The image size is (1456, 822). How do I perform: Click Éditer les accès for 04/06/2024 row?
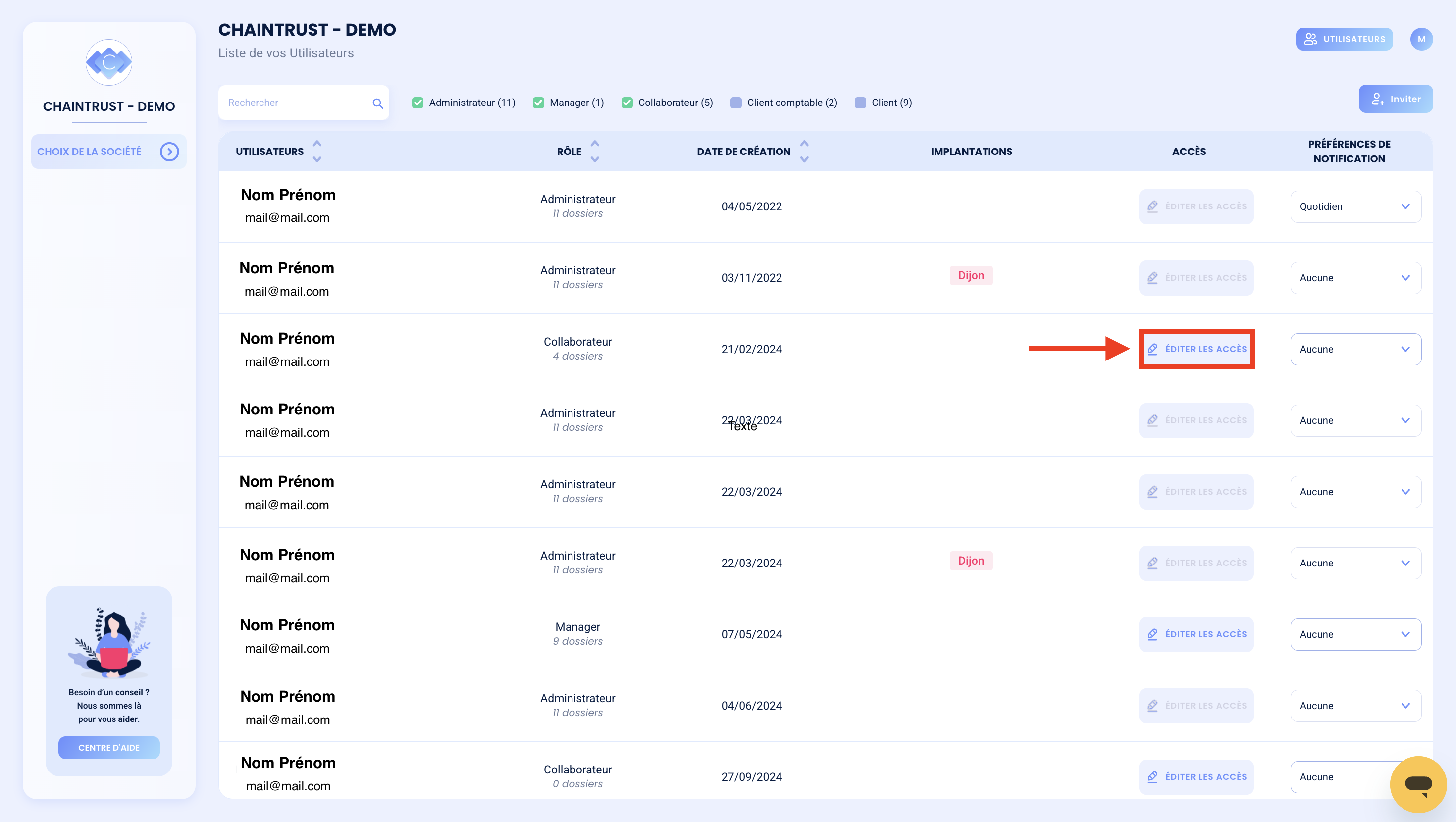click(x=1196, y=706)
